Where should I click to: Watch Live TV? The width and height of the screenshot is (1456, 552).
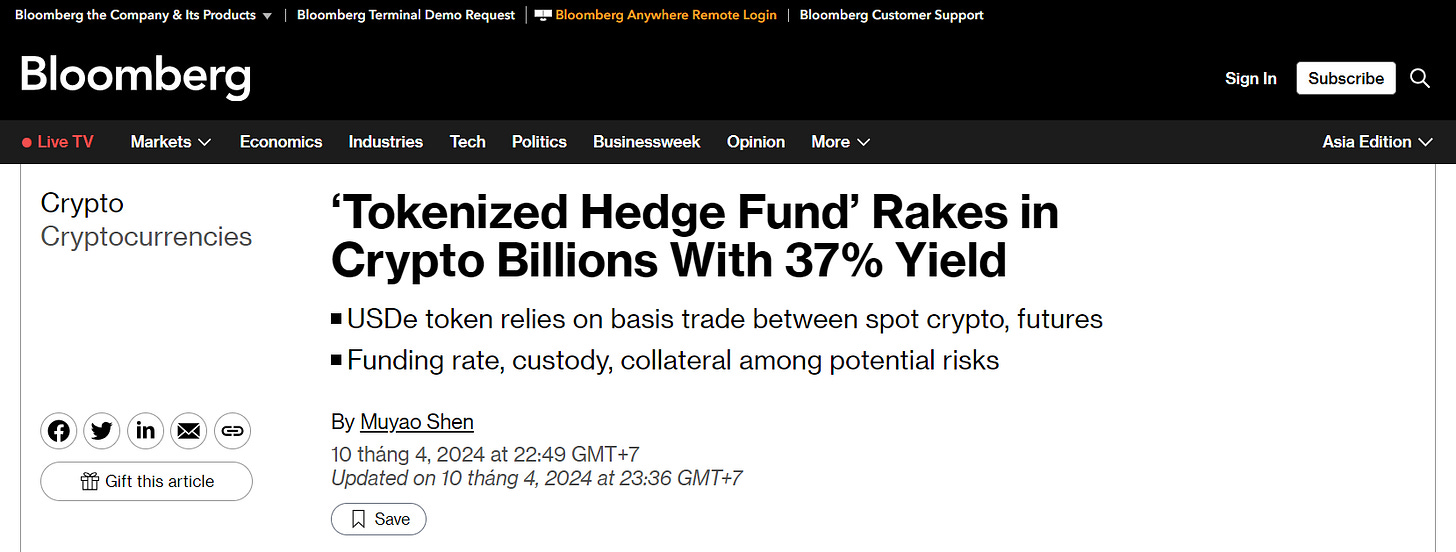58,142
